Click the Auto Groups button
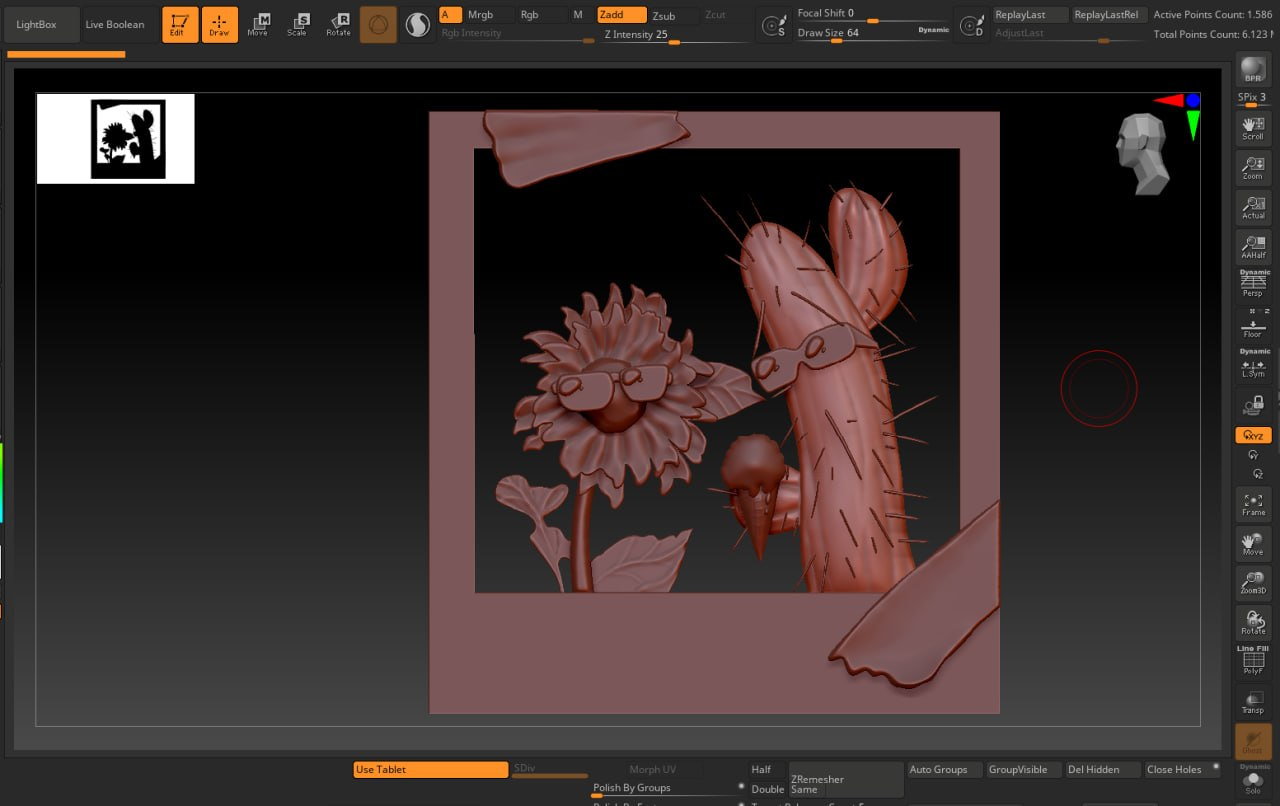Screen dimensions: 1280x806 tap(944, 769)
